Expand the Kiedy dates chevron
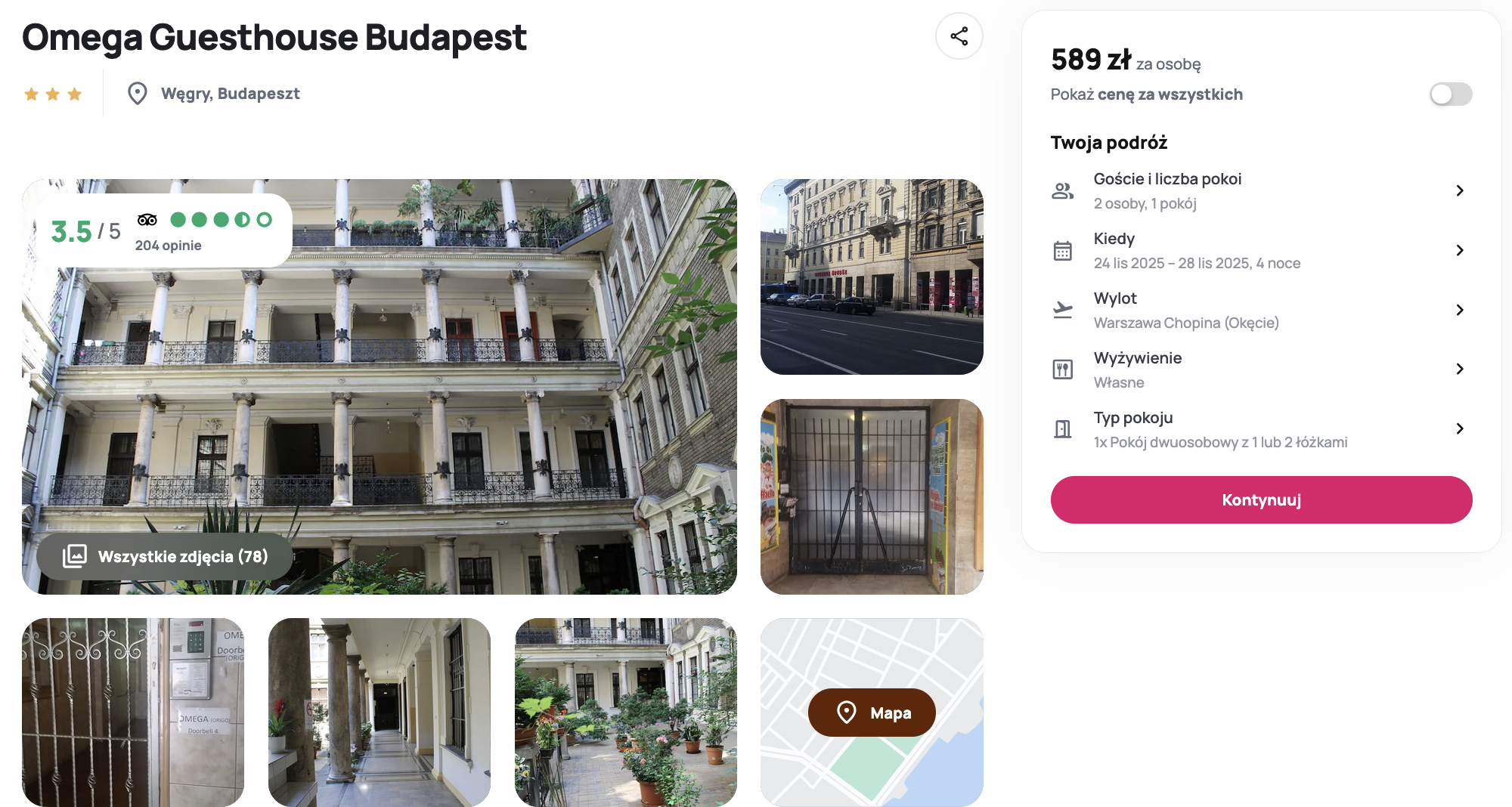The image size is (1512, 807). click(1460, 251)
